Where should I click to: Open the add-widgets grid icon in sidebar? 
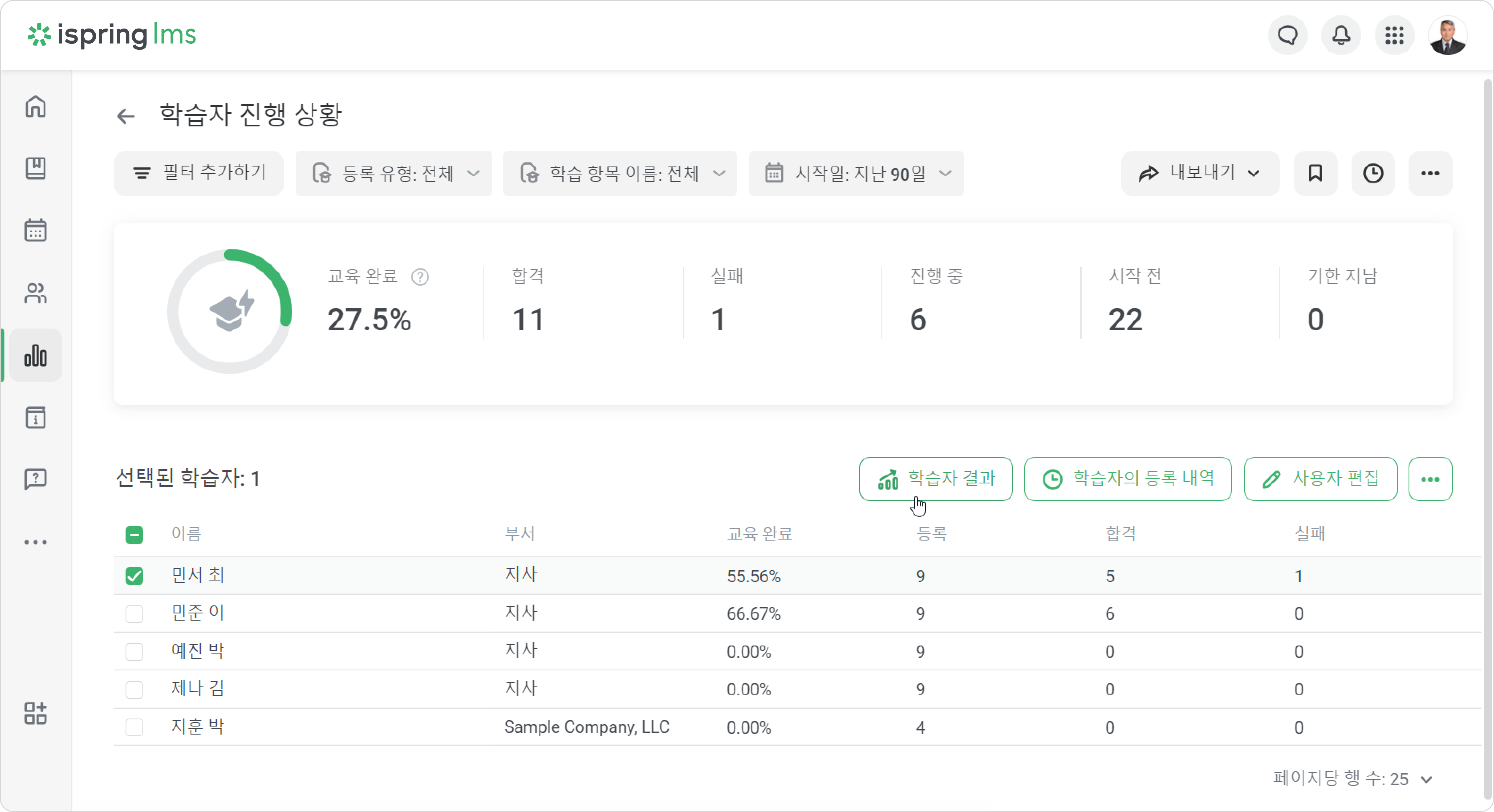[35, 713]
